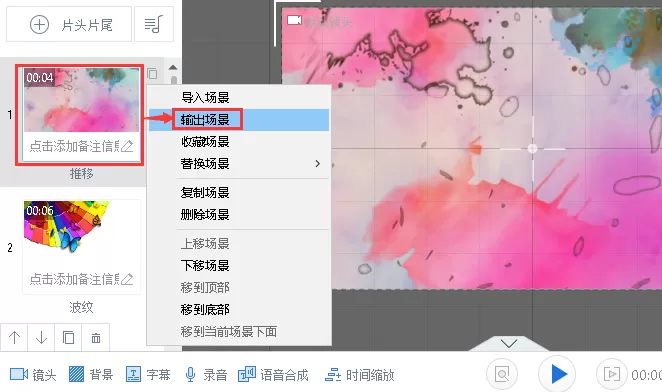Open the 镜头 camera tool
Viewport: 662px width, 392px height.
tap(33, 375)
